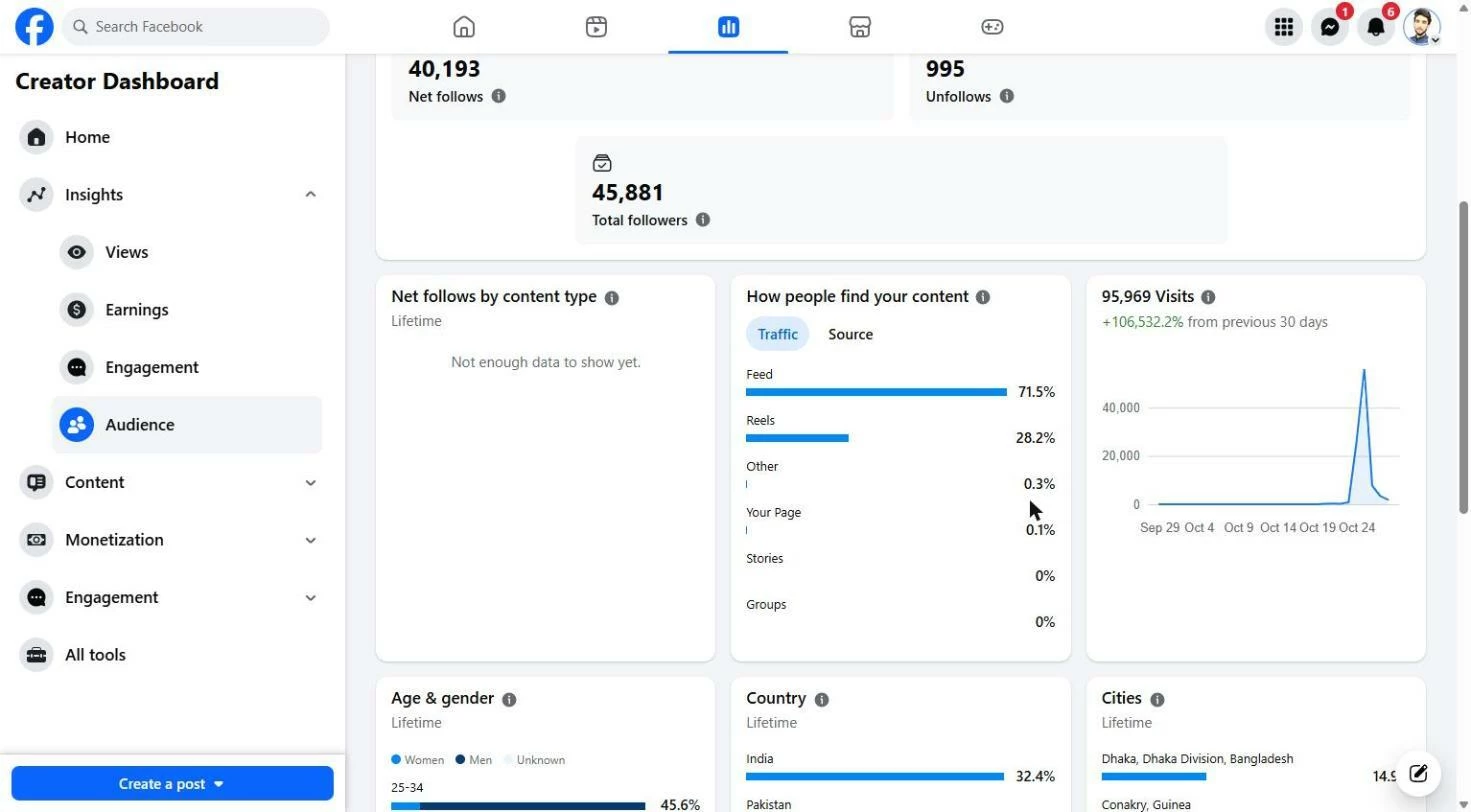This screenshot has height=812, width=1471.
Task: Open the notifications bell
Action: (1375, 27)
